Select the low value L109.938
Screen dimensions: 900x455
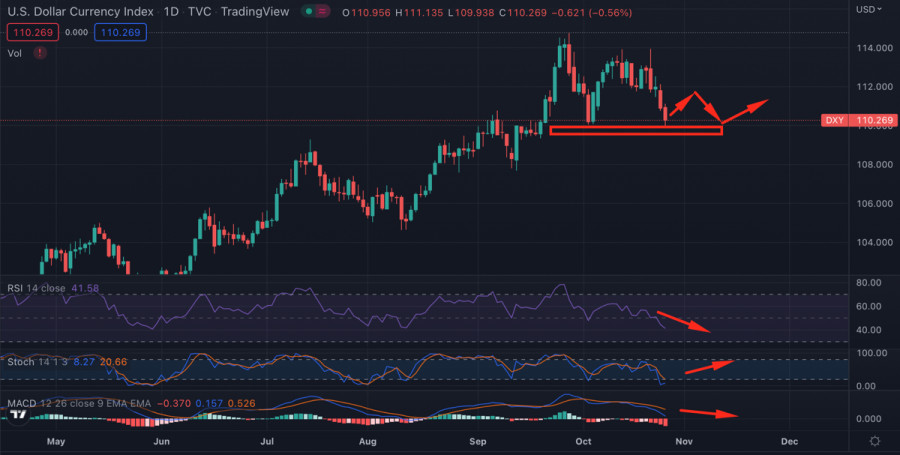pyautogui.click(x=471, y=12)
